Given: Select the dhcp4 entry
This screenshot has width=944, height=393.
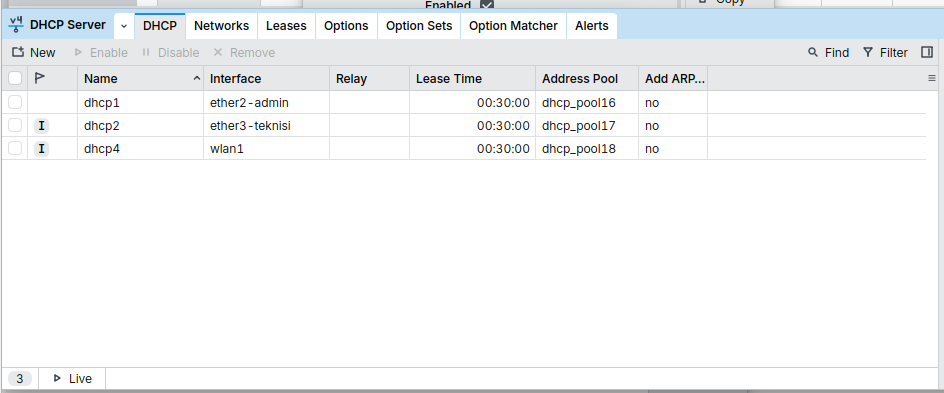Looking at the screenshot, I should coord(102,149).
